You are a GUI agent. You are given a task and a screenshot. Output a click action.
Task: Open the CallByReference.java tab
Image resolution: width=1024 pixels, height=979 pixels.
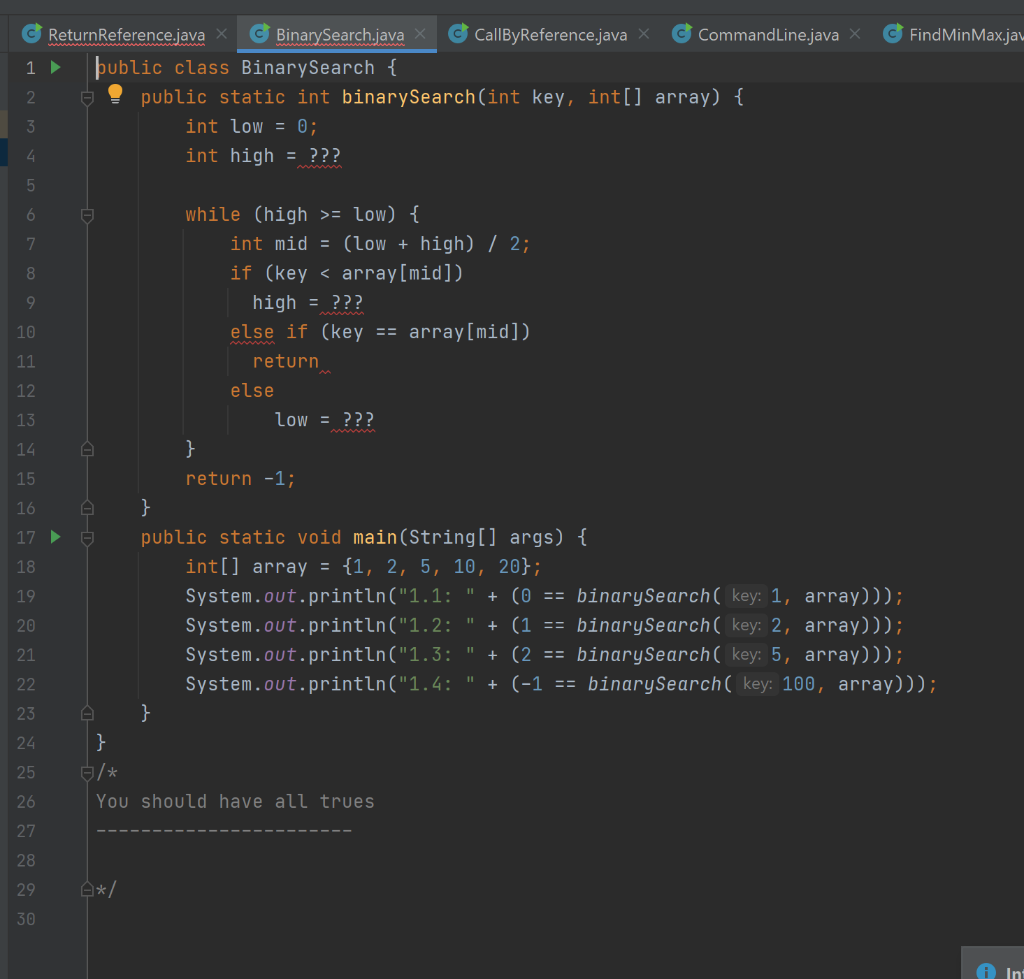pos(551,35)
